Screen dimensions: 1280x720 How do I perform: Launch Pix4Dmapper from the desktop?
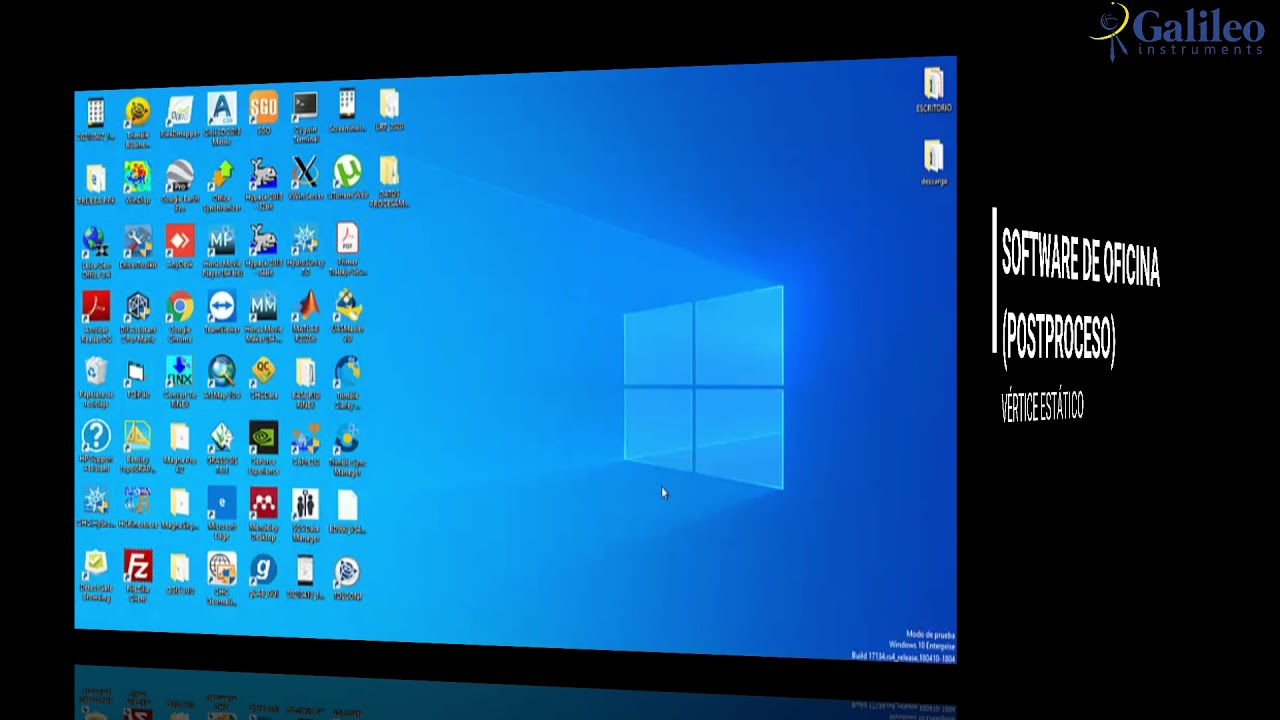point(179,115)
